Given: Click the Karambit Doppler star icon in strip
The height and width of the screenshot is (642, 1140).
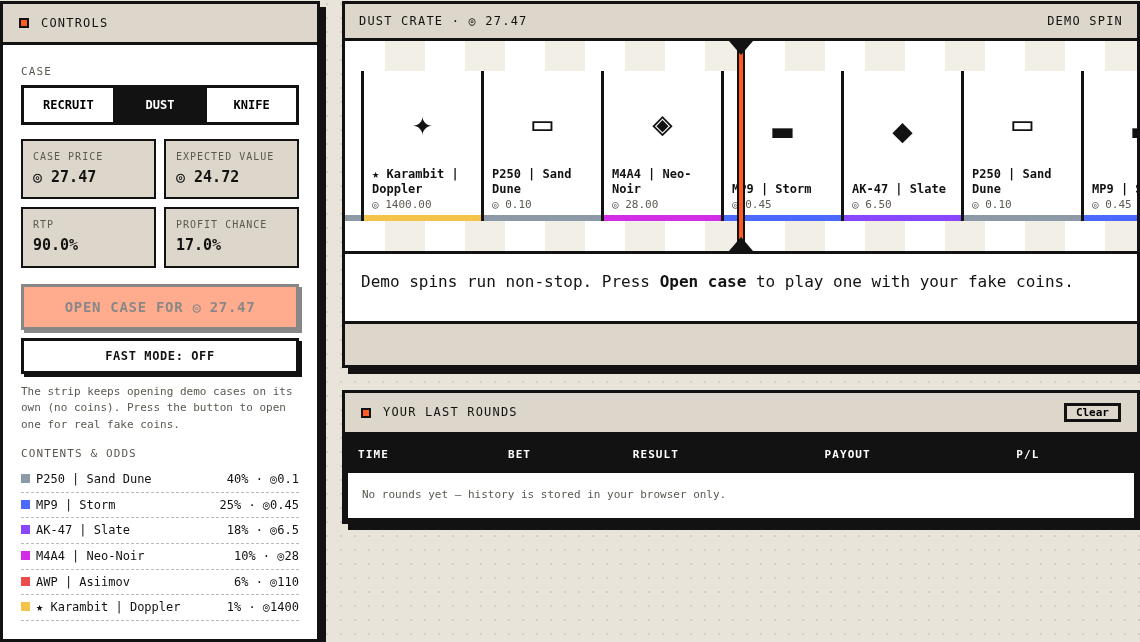Looking at the screenshot, I should pos(422,126).
